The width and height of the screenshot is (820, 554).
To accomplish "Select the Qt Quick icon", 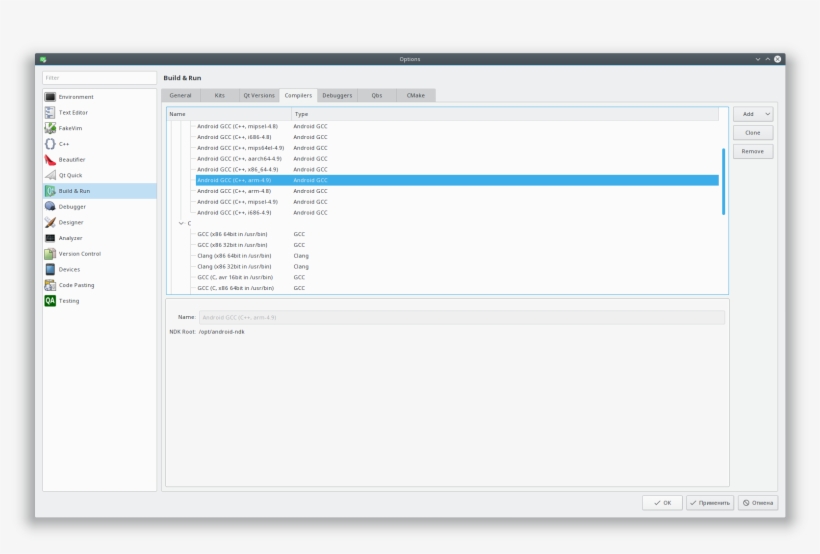I will click(x=50, y=175).
